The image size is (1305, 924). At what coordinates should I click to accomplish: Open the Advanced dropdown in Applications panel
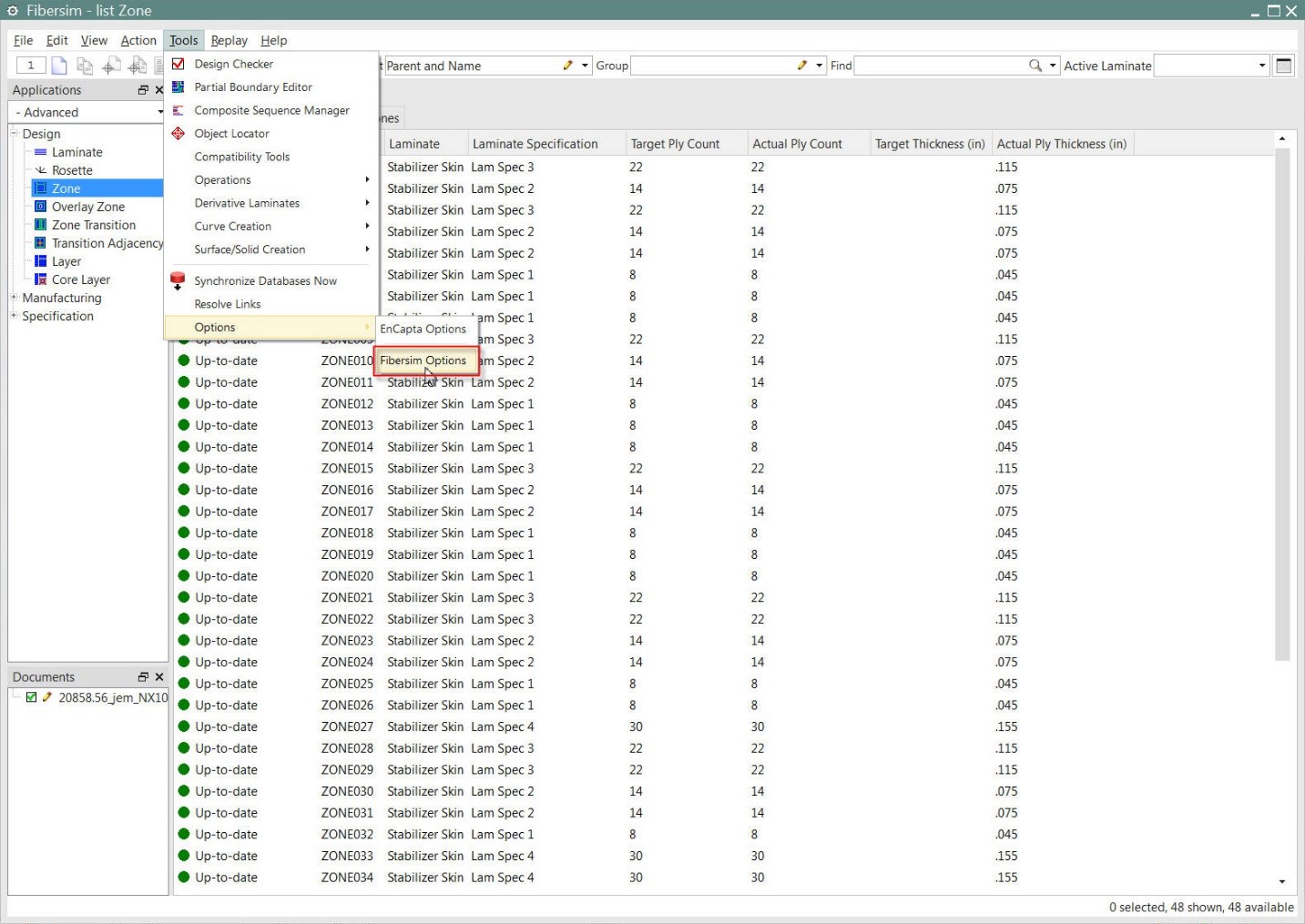[x=159, y=112]
